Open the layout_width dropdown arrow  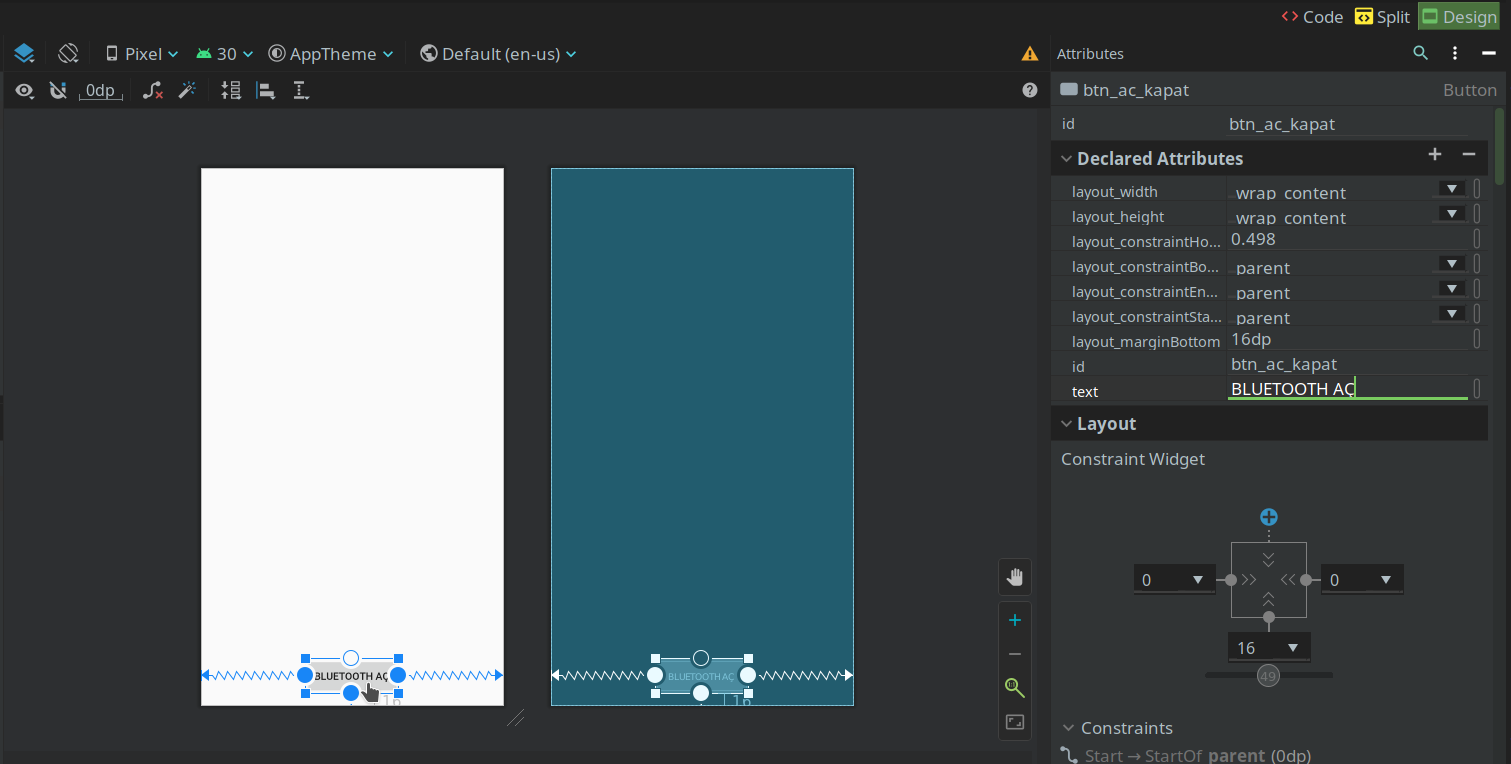pos(1451,188)
